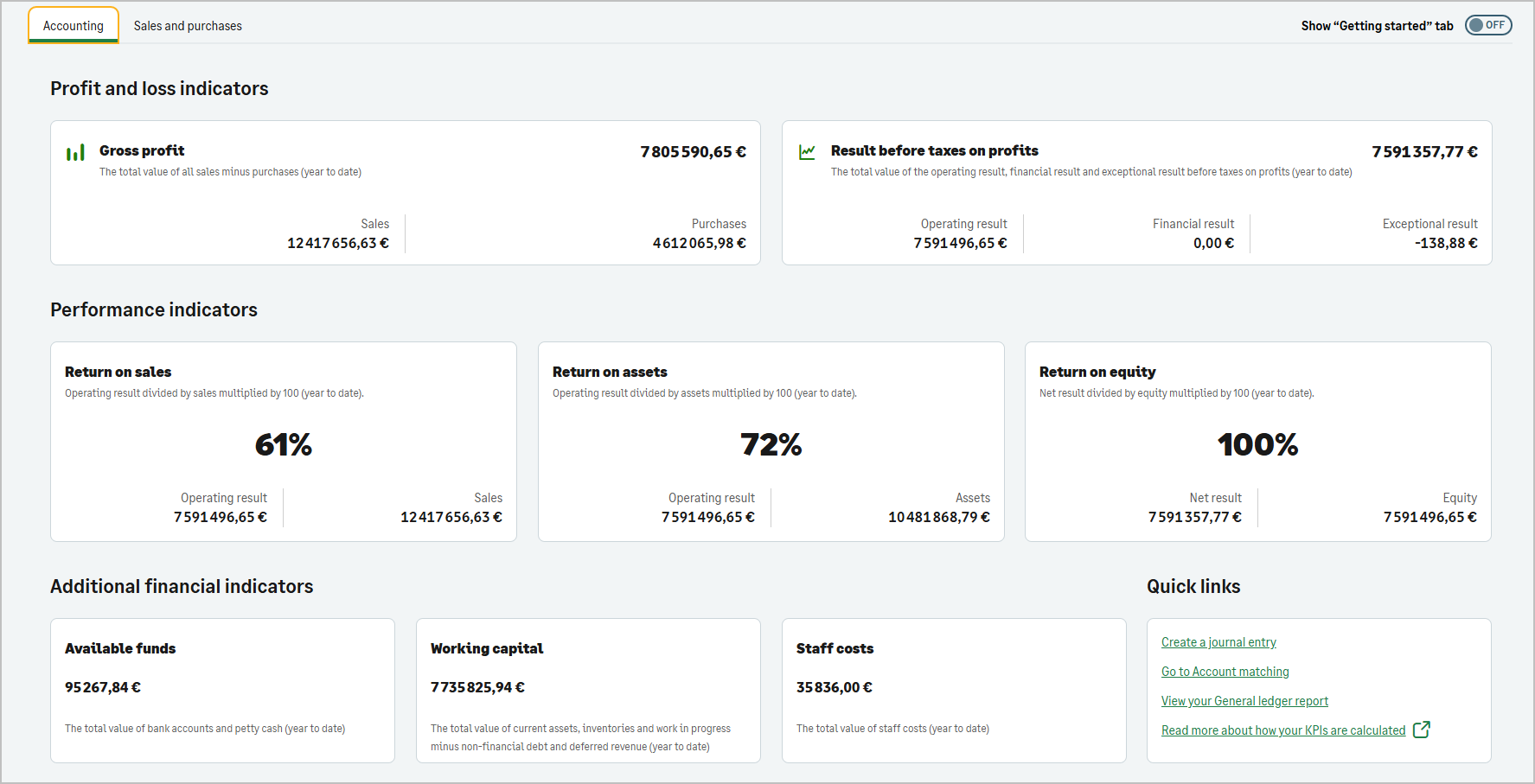
Task: Select the Working capital card
Action: pos(588,690)
